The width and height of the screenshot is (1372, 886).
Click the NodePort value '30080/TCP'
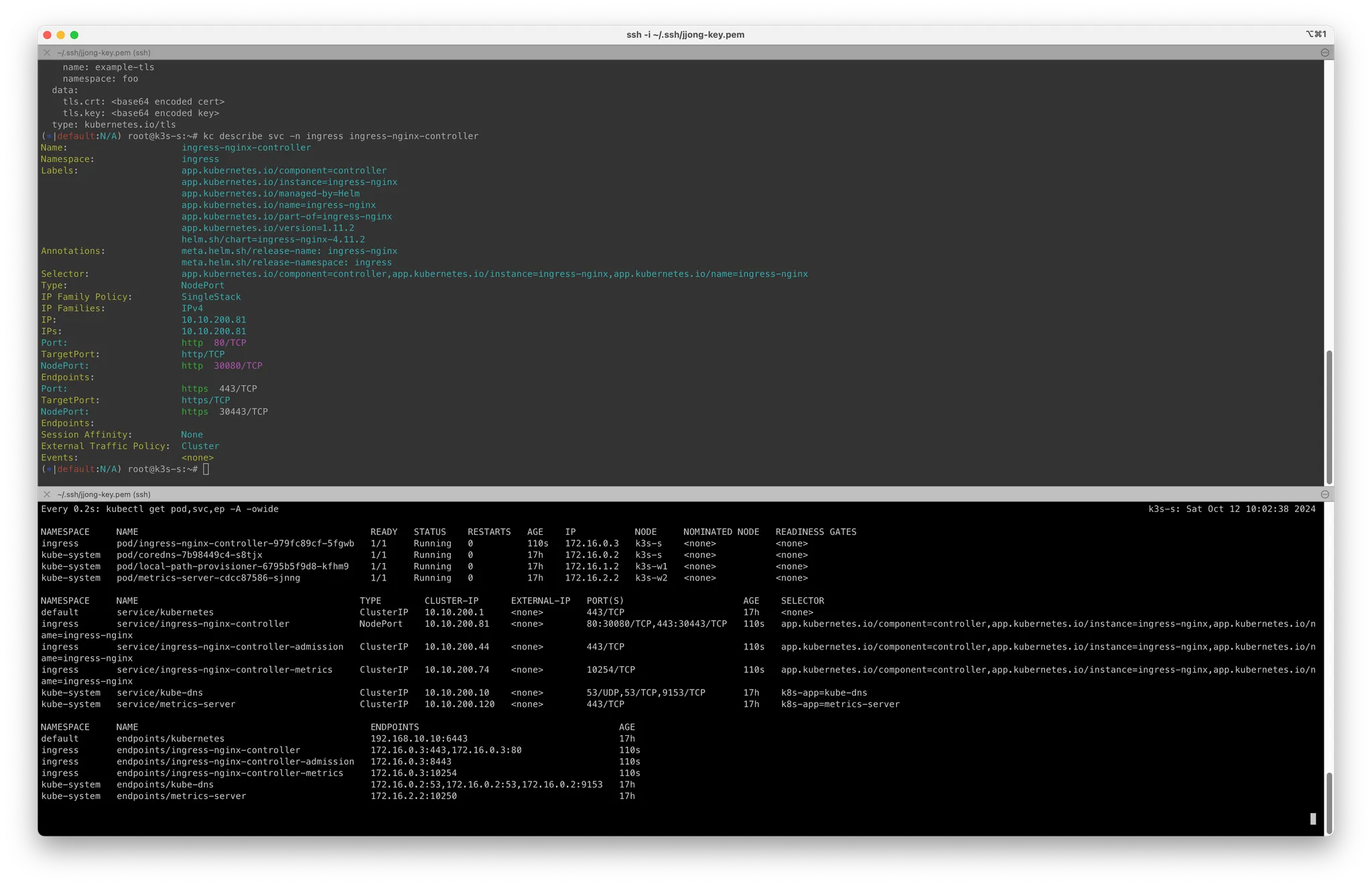pos(238,366)
